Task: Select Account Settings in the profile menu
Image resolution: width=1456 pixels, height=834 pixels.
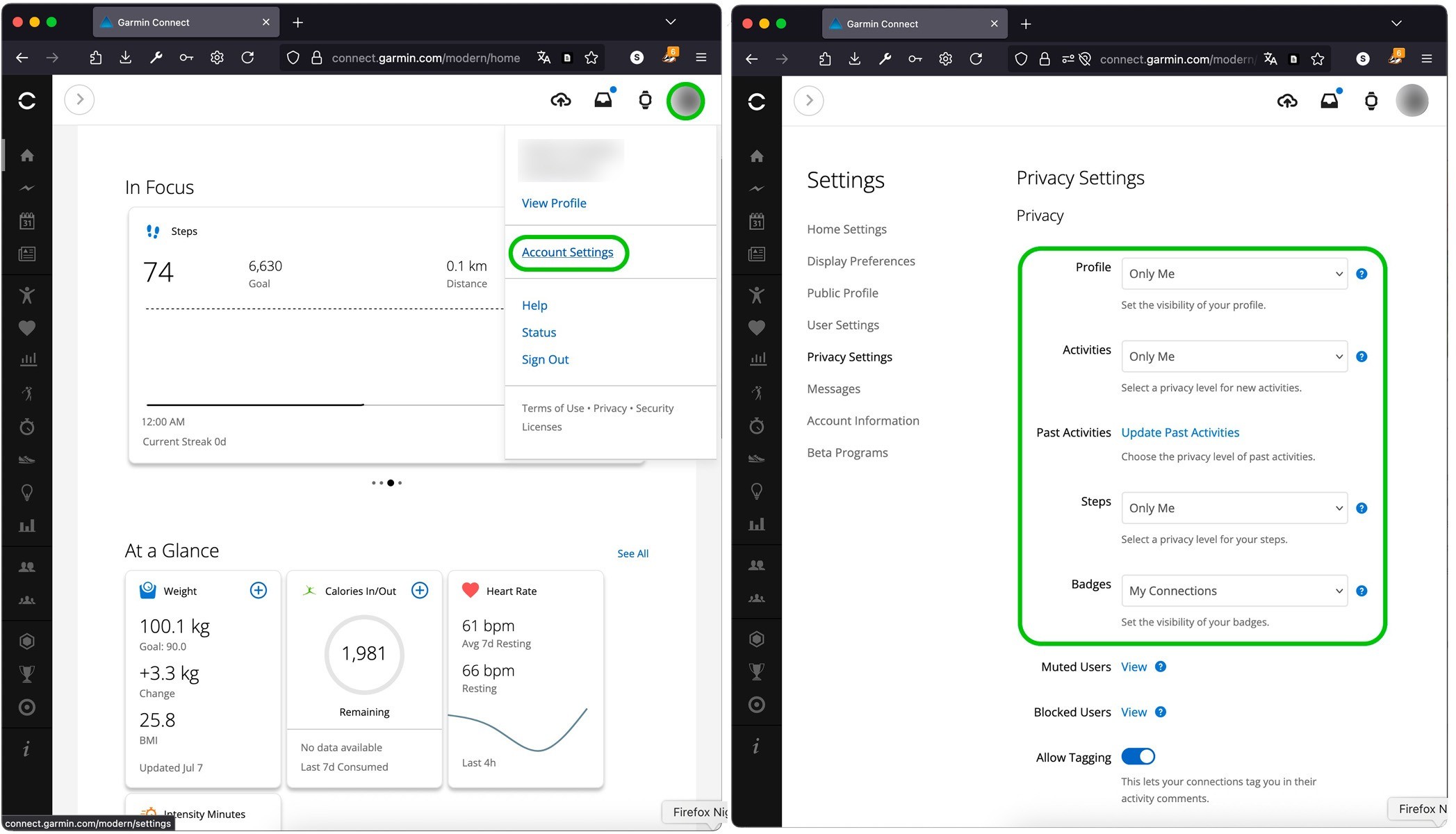Action: (x=568, y=252)
